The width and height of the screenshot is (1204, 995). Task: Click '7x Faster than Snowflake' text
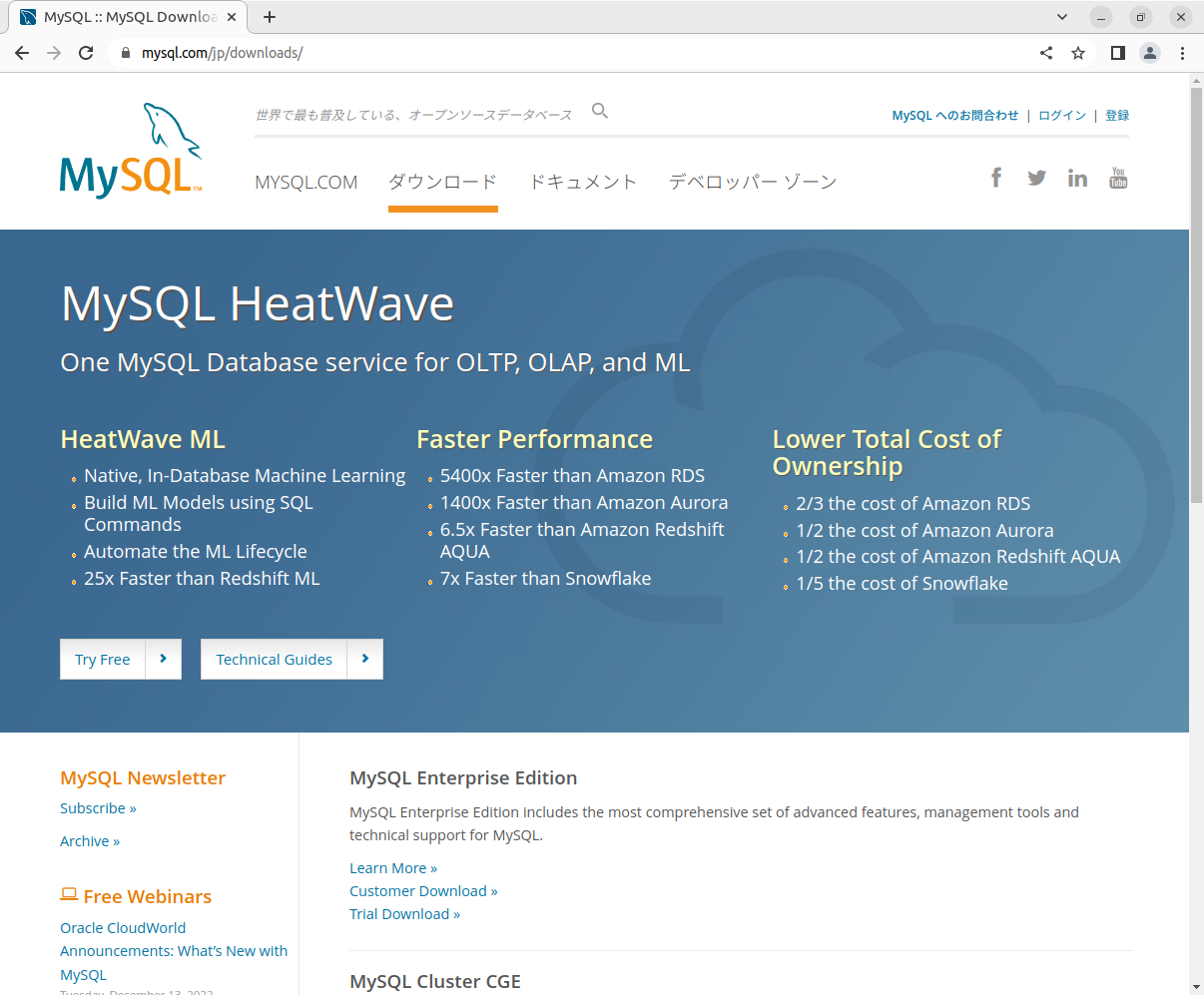(545, 579)
